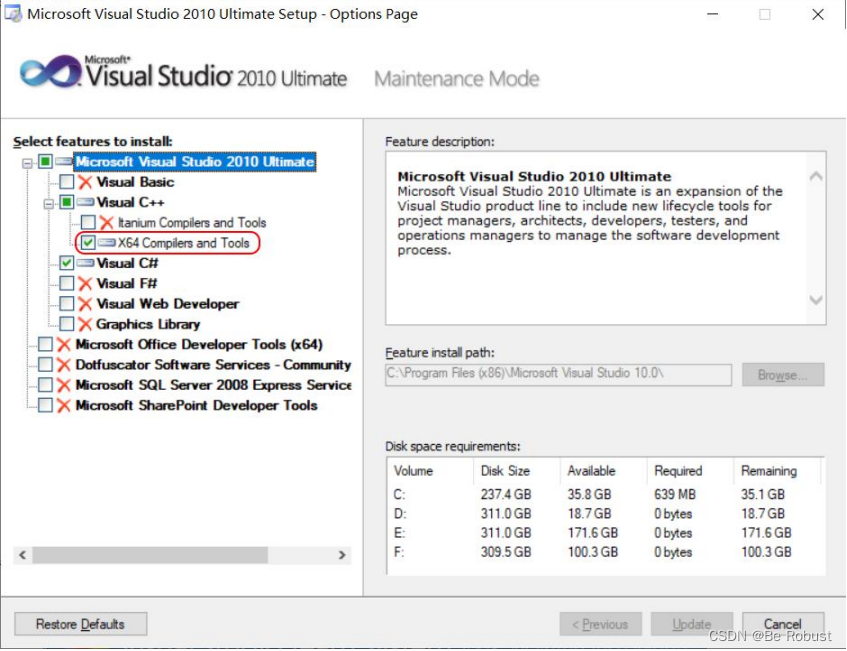847x651 pixels.
Task: Uncheck the X64 Compilers and Tools checkbox
Action: pos(88,243)
